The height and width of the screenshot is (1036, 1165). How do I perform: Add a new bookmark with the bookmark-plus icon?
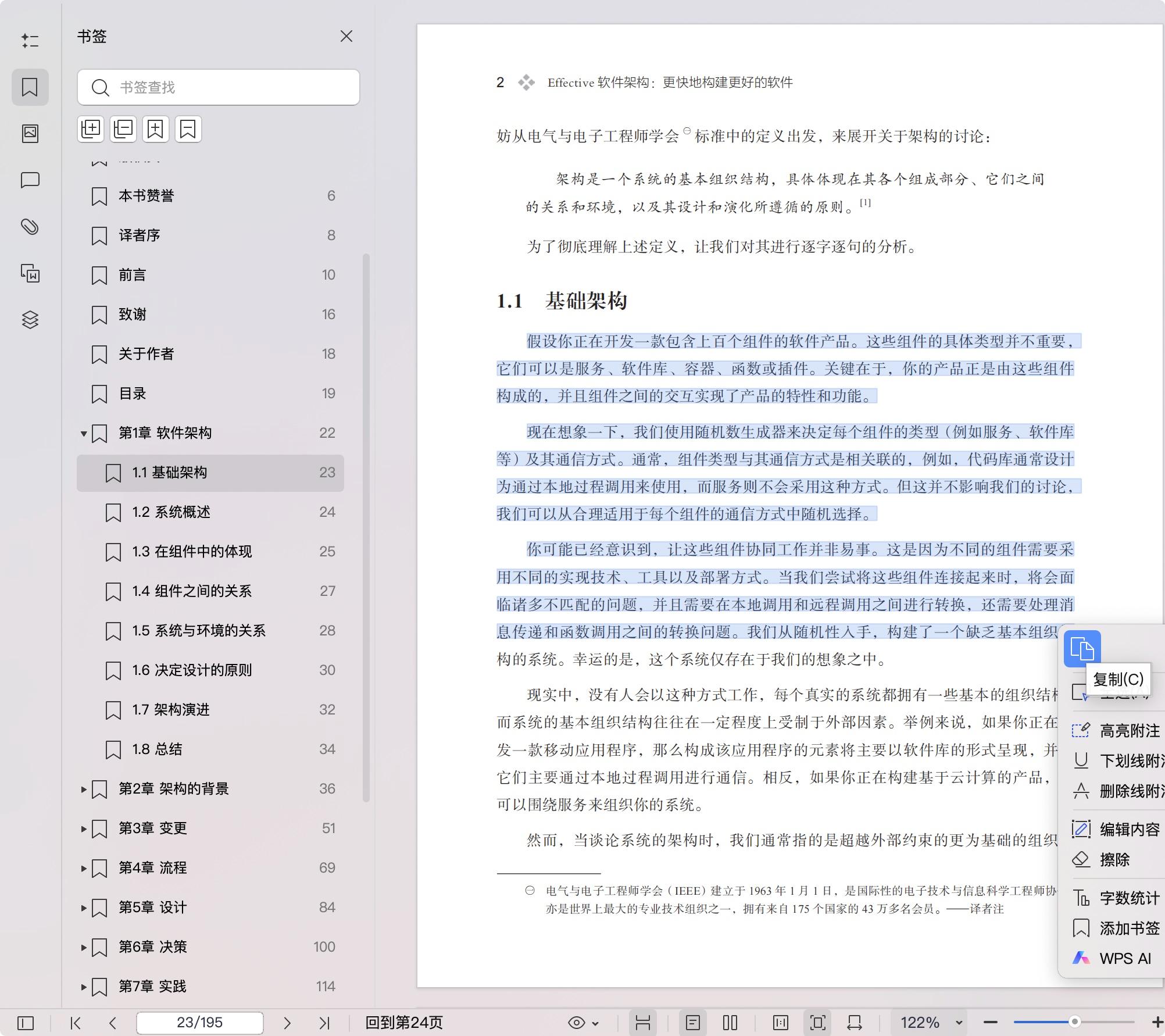coord(155,128)
